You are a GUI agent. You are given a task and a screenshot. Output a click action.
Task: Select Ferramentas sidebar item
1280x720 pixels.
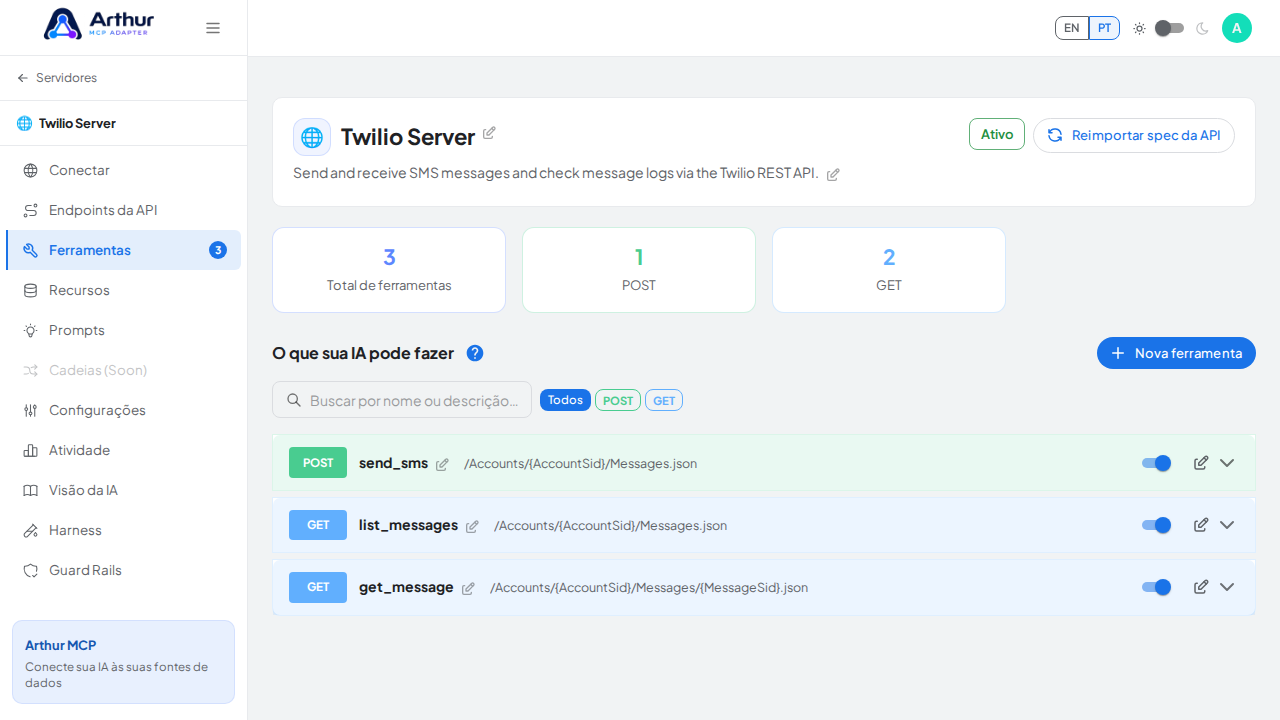(123, 250)
